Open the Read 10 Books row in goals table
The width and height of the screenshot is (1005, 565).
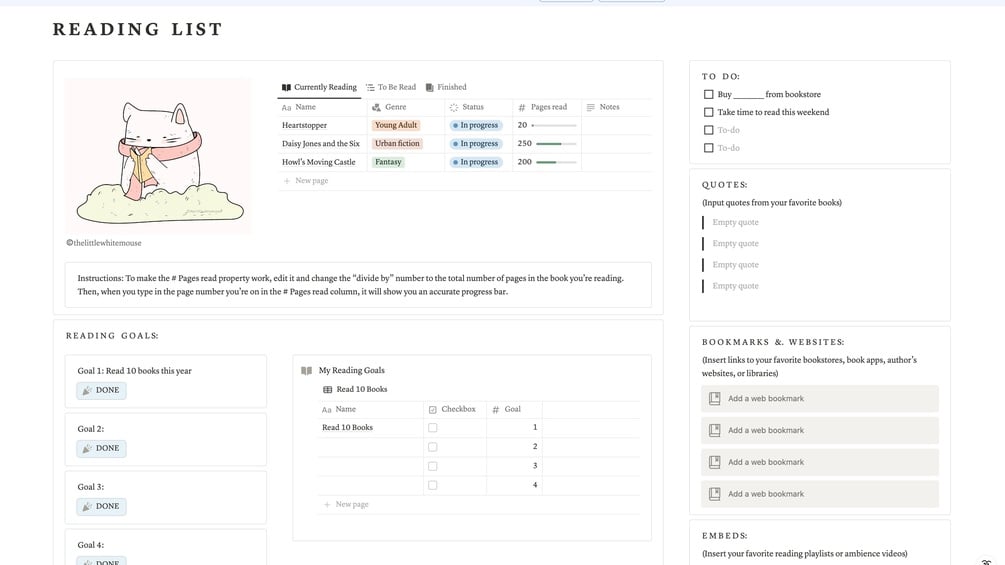coord(347,427)
